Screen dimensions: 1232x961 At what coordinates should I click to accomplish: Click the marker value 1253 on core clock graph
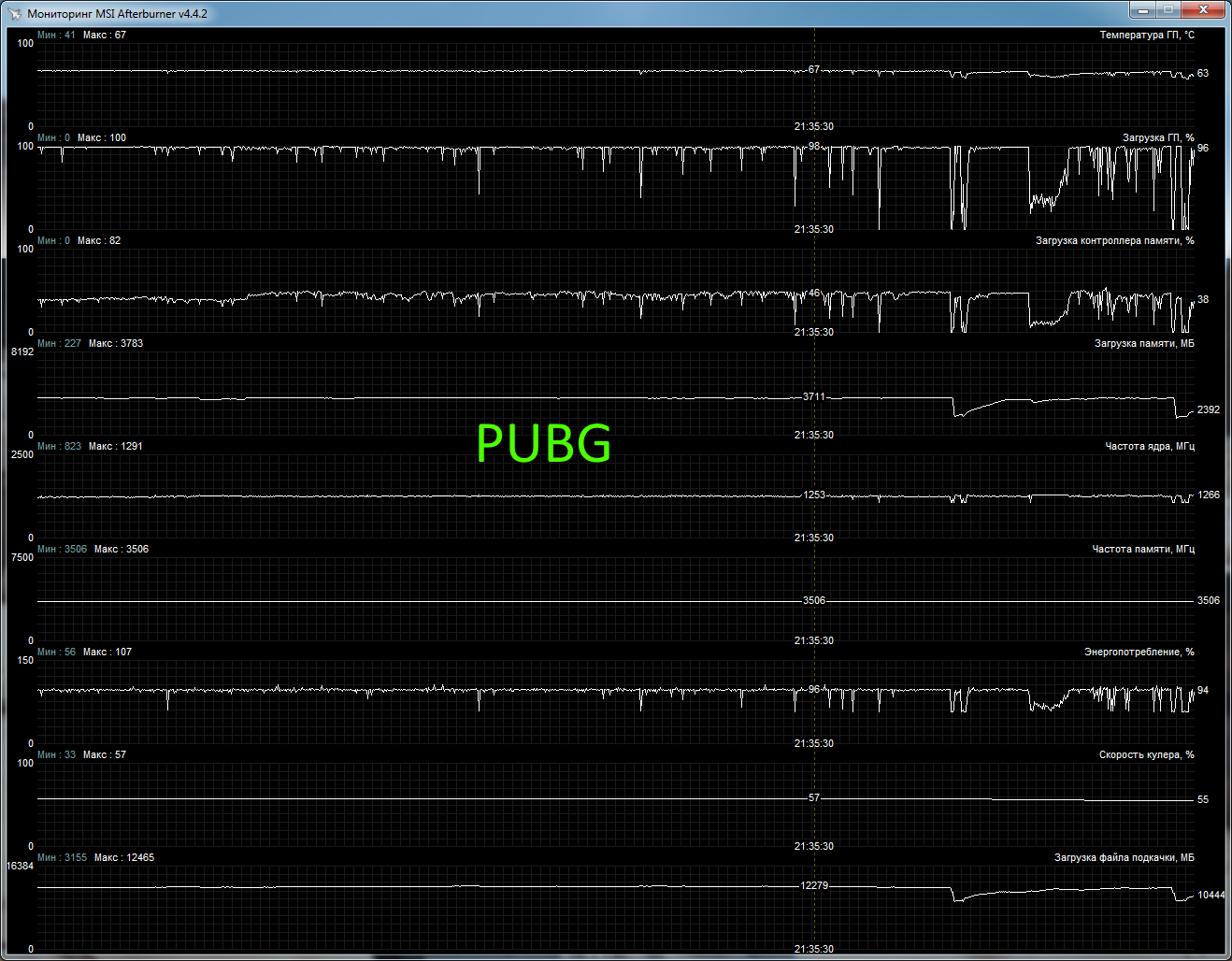point(814,495)
